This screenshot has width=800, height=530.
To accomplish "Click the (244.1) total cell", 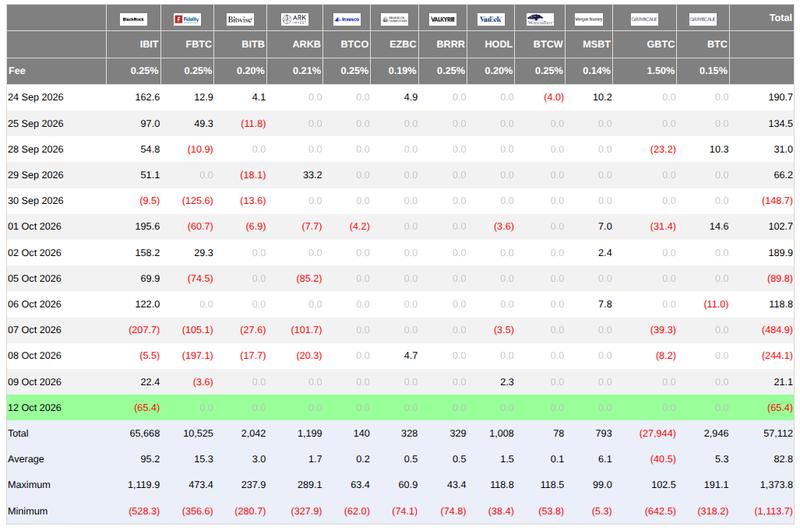I will tap(777, 356).
